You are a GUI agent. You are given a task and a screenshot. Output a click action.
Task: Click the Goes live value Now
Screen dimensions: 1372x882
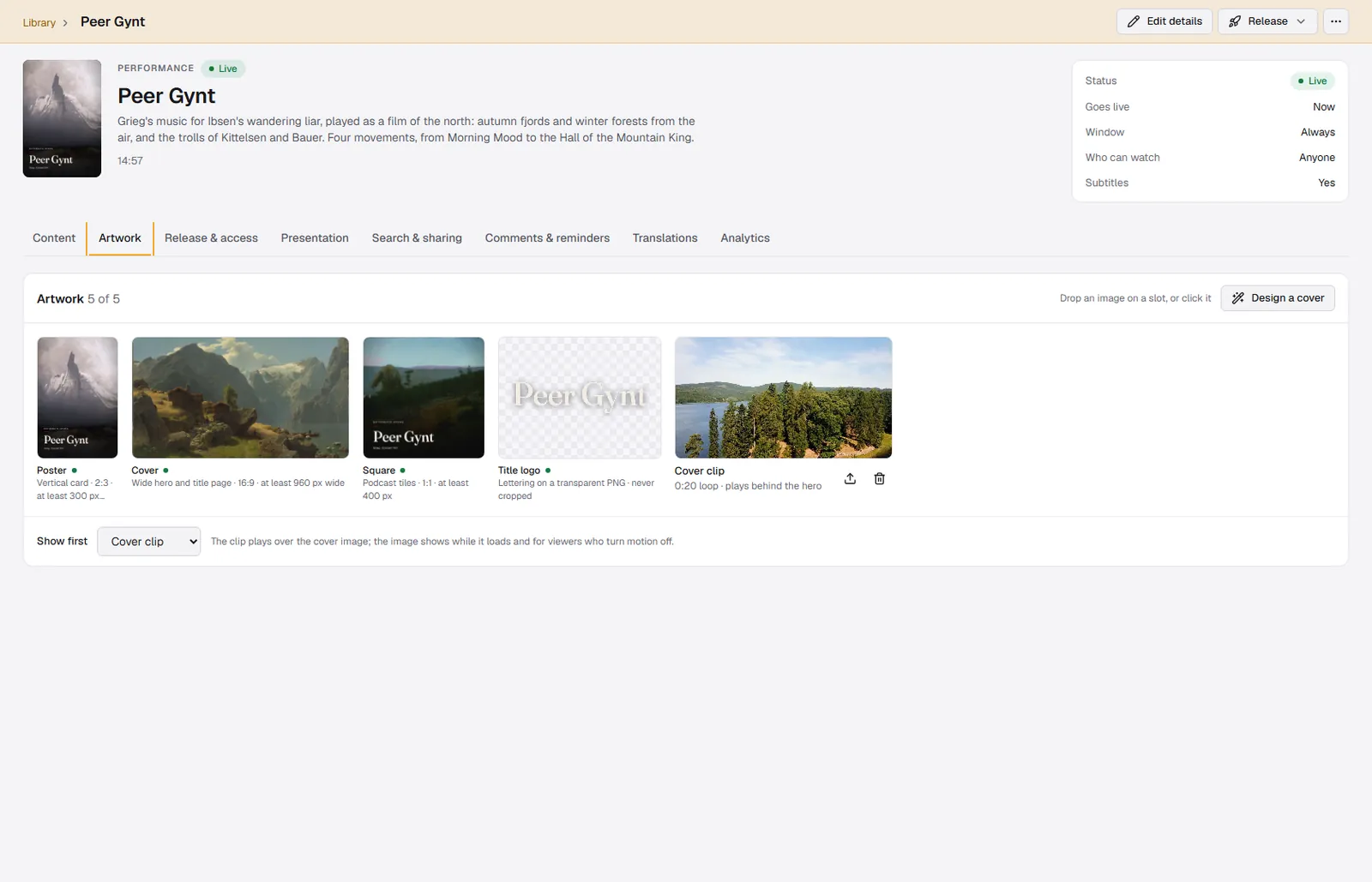(1323, 107)
